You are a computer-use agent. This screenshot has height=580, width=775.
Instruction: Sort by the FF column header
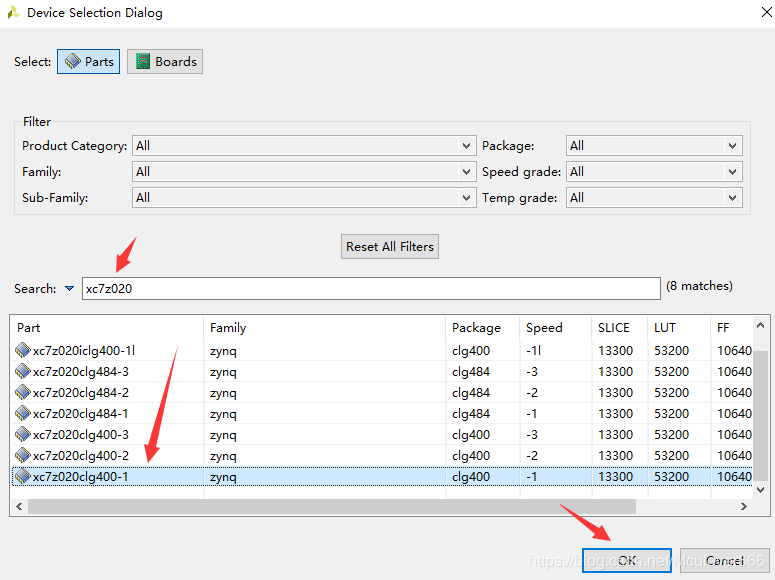pos(732,328)
